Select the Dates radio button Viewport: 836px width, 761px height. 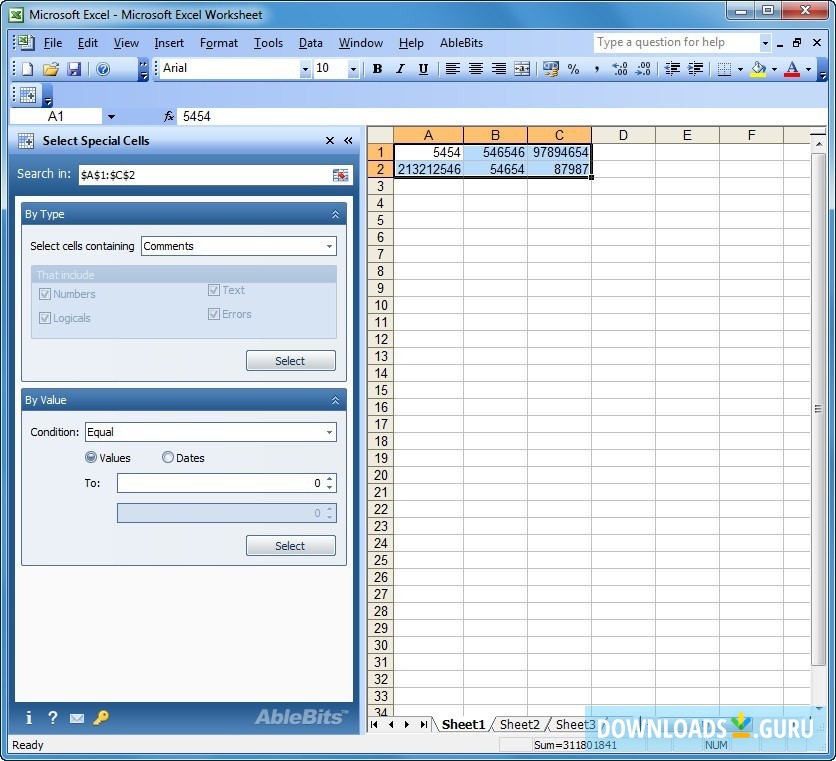point(168,457)
